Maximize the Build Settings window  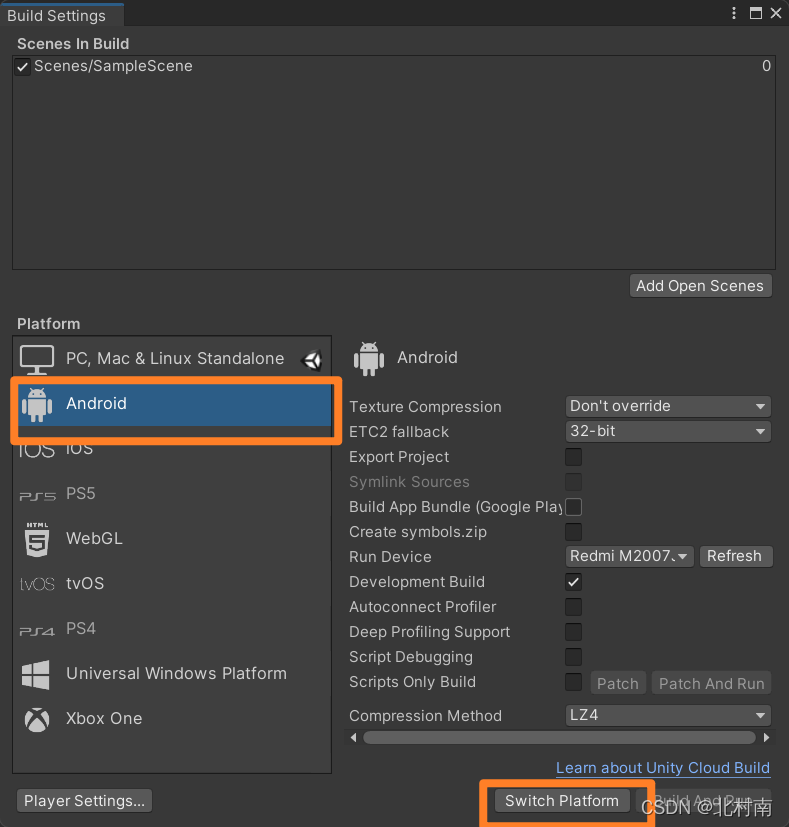(x=756, y=13)
